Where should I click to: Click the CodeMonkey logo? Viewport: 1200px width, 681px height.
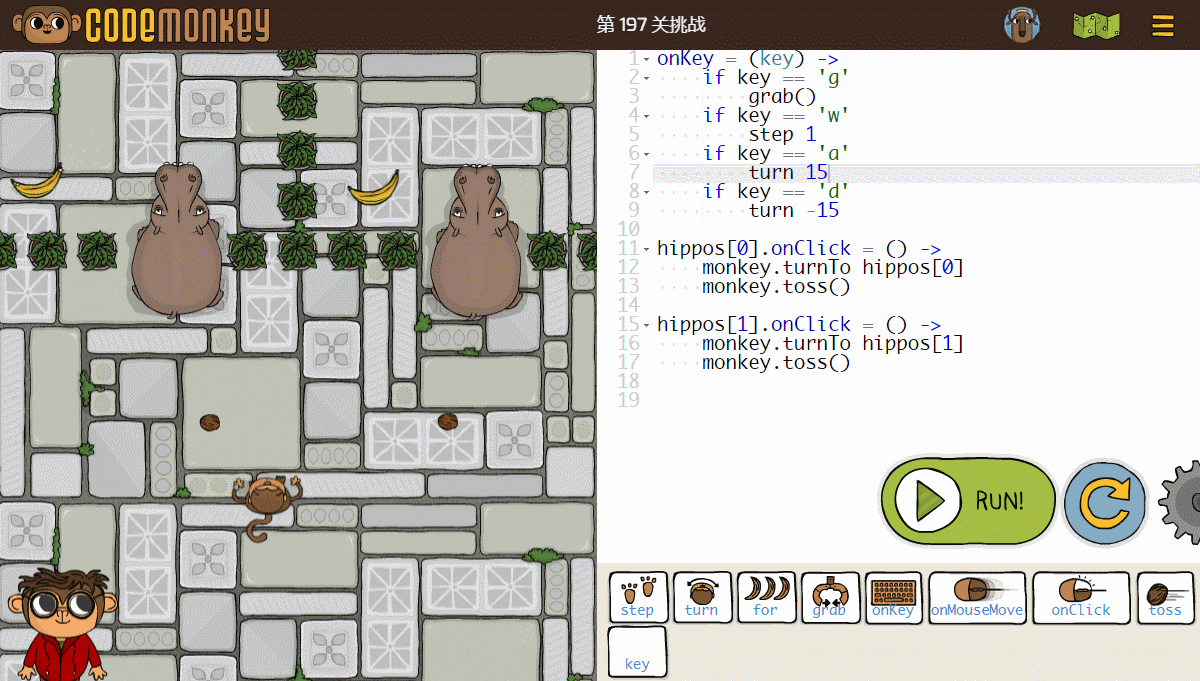pyautogui.click(x=141, y=24)
